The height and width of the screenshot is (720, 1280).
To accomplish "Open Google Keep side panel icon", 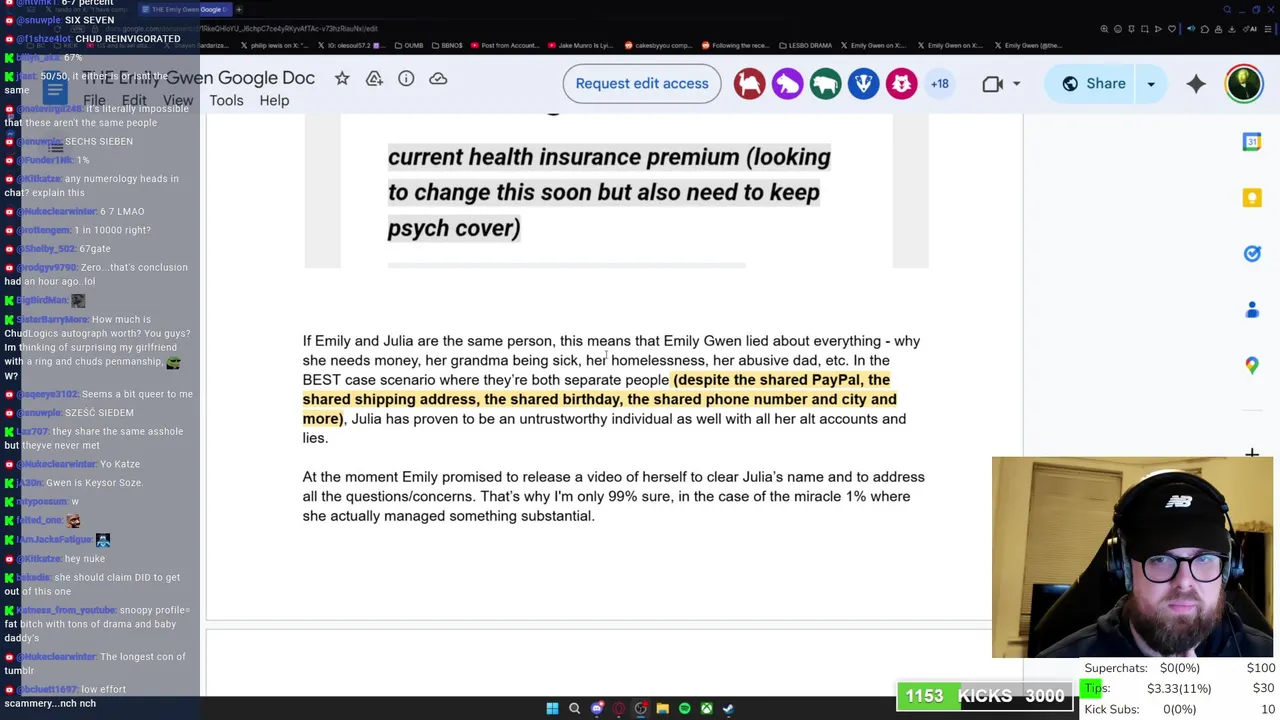I will tap(1252, 198).
